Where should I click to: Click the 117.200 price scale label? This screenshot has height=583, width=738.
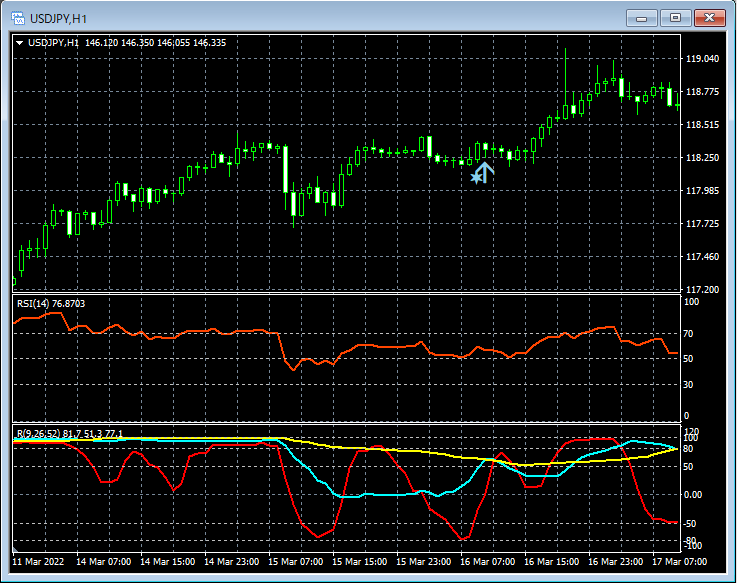pyautogui.click(x=703, y=289)
